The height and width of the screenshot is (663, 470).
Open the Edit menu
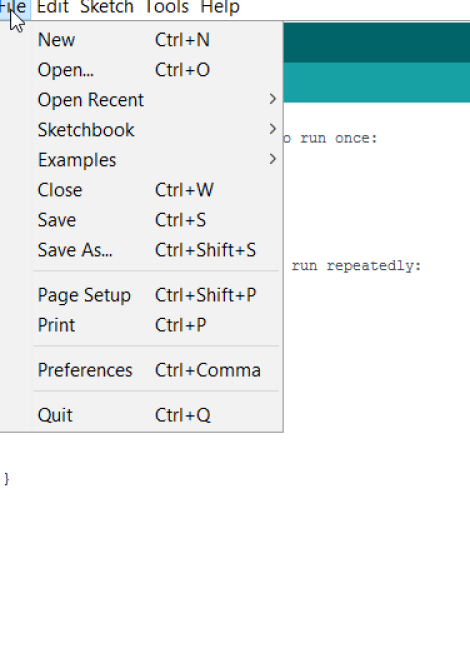pyautogui.click(x=53, y=8)
